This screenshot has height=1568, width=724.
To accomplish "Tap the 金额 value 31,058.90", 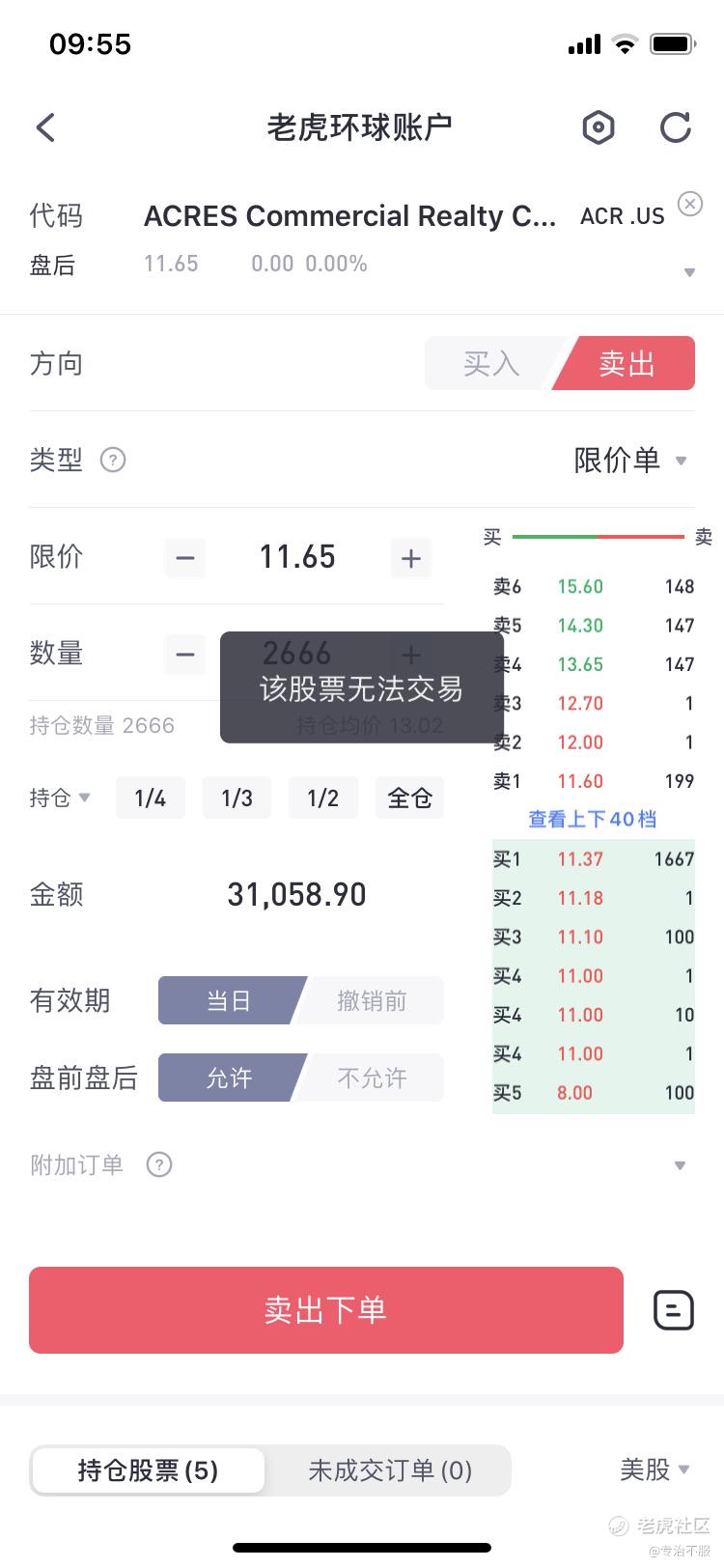I will point(296,894).
